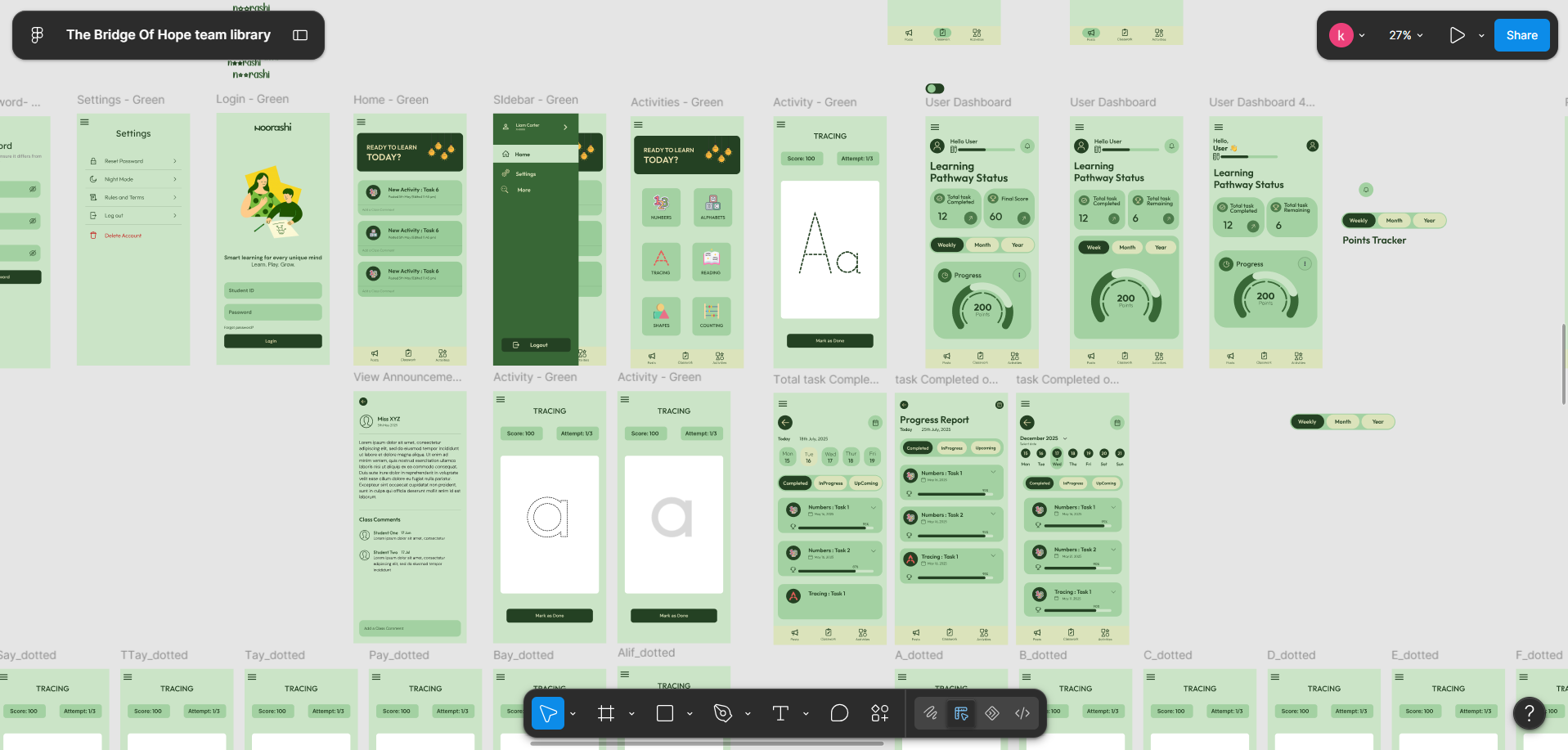Click the horizontal canvas scrollbar
1568x750 pixels.
[707, 743]
